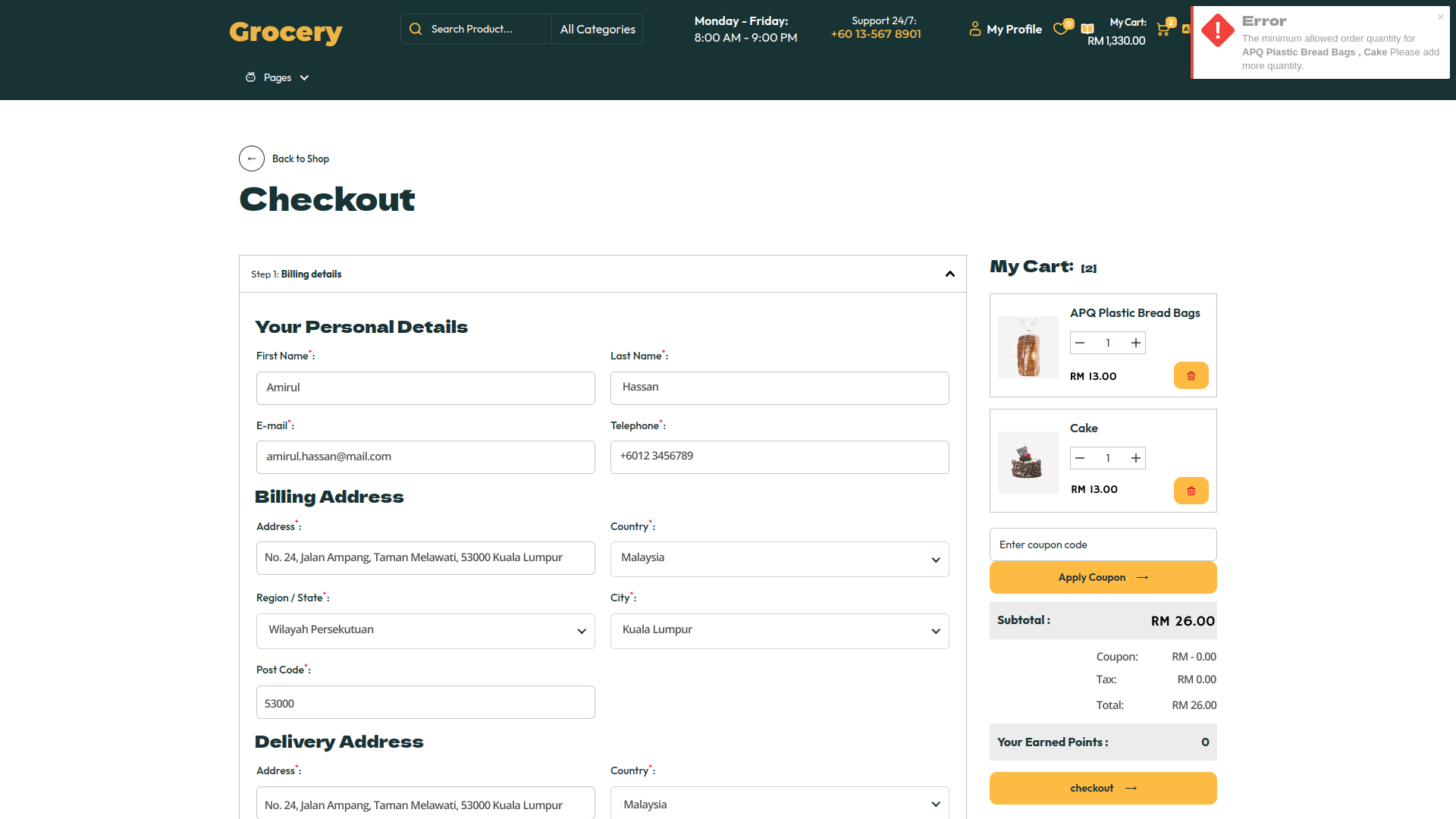
Task: Increase APQ Plastic Bread Bags quantity
Action: click(x=1135, y=343)
